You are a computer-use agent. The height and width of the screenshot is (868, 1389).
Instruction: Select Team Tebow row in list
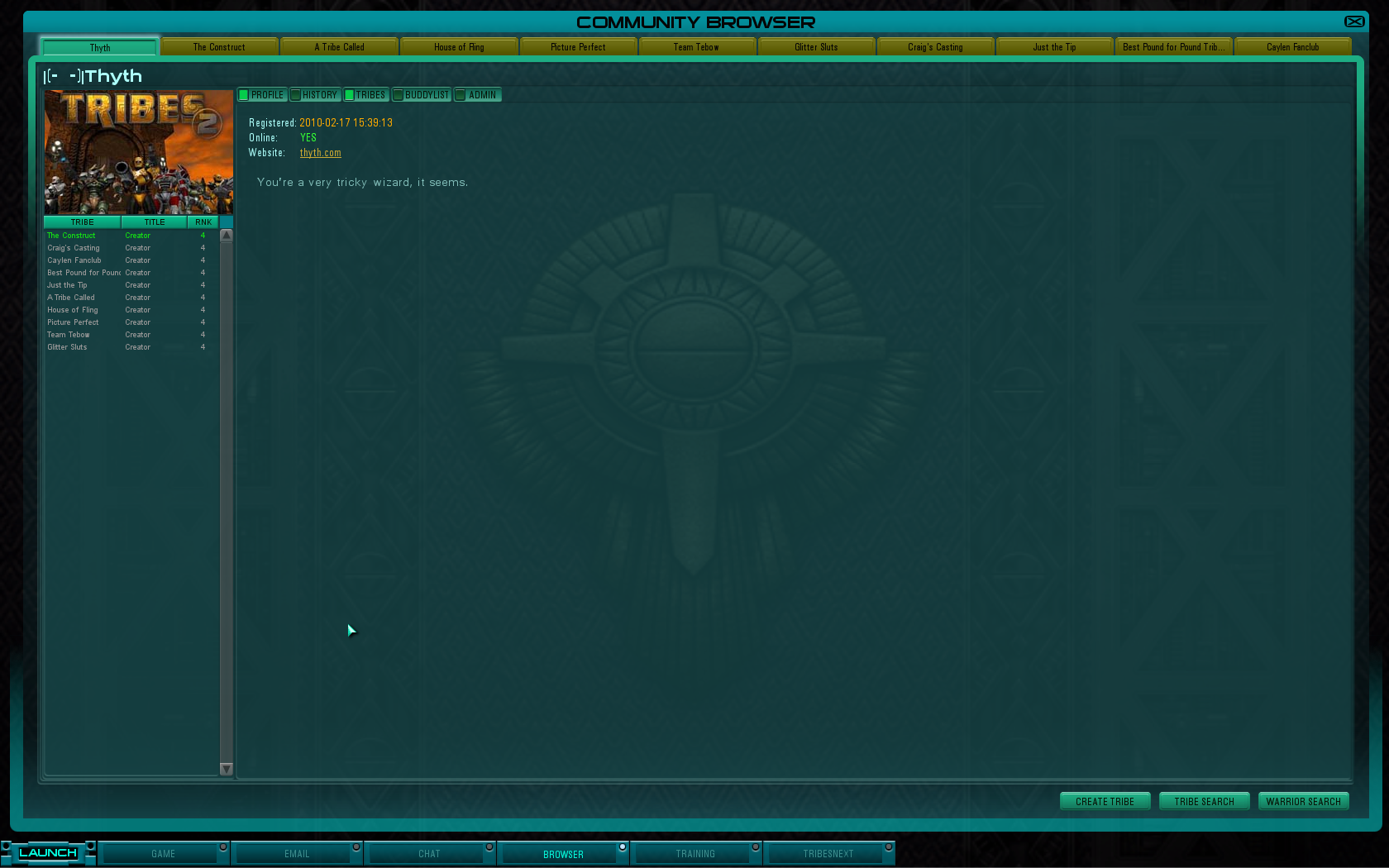(x=131, y=335)
